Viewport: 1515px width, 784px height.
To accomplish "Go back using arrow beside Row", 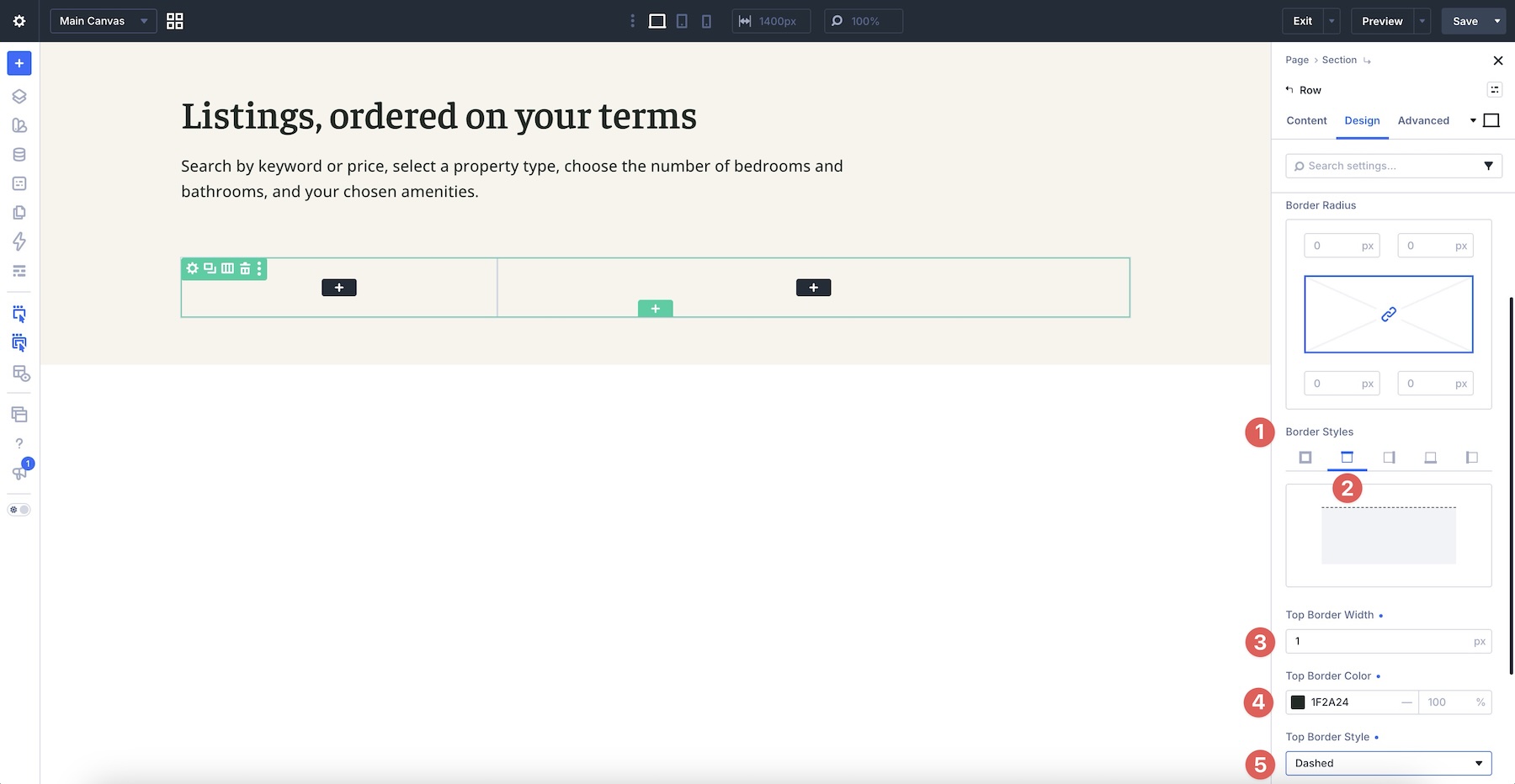I will pos(1289,89).
